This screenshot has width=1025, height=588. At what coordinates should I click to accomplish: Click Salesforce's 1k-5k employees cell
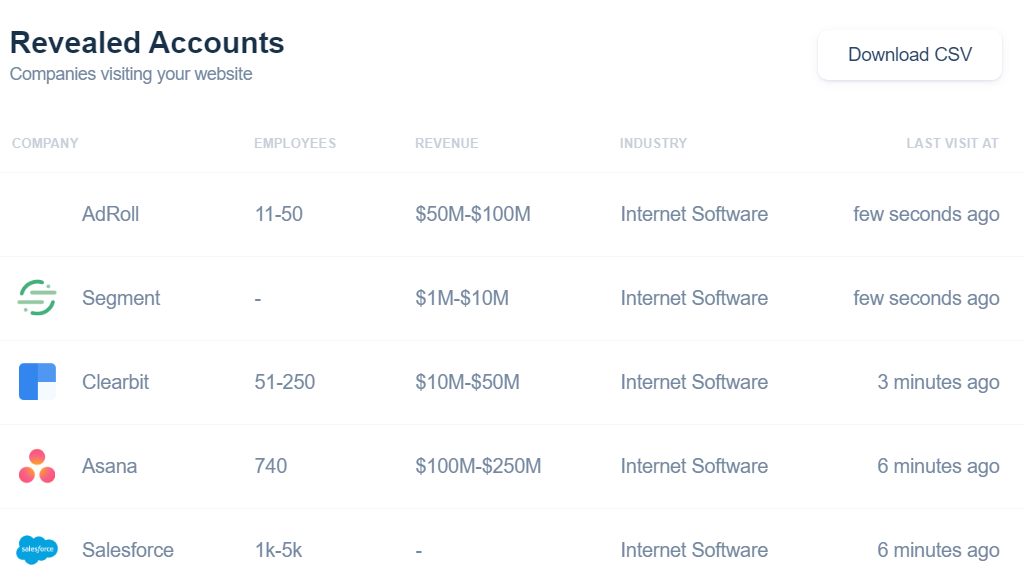click(278, 550)
